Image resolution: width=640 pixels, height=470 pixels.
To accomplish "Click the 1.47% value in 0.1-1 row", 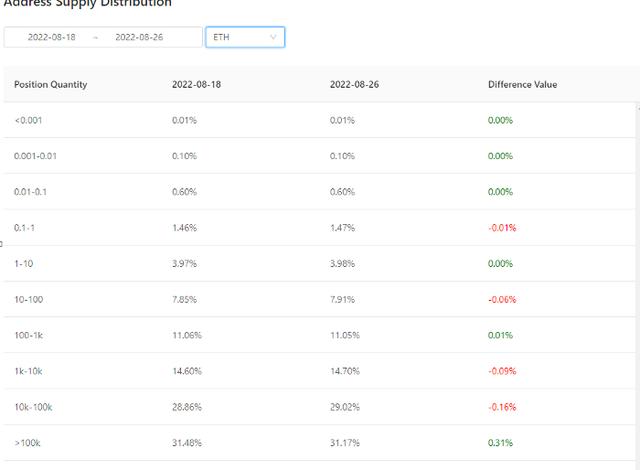I will pyautogui.click(x=342, y=228).
